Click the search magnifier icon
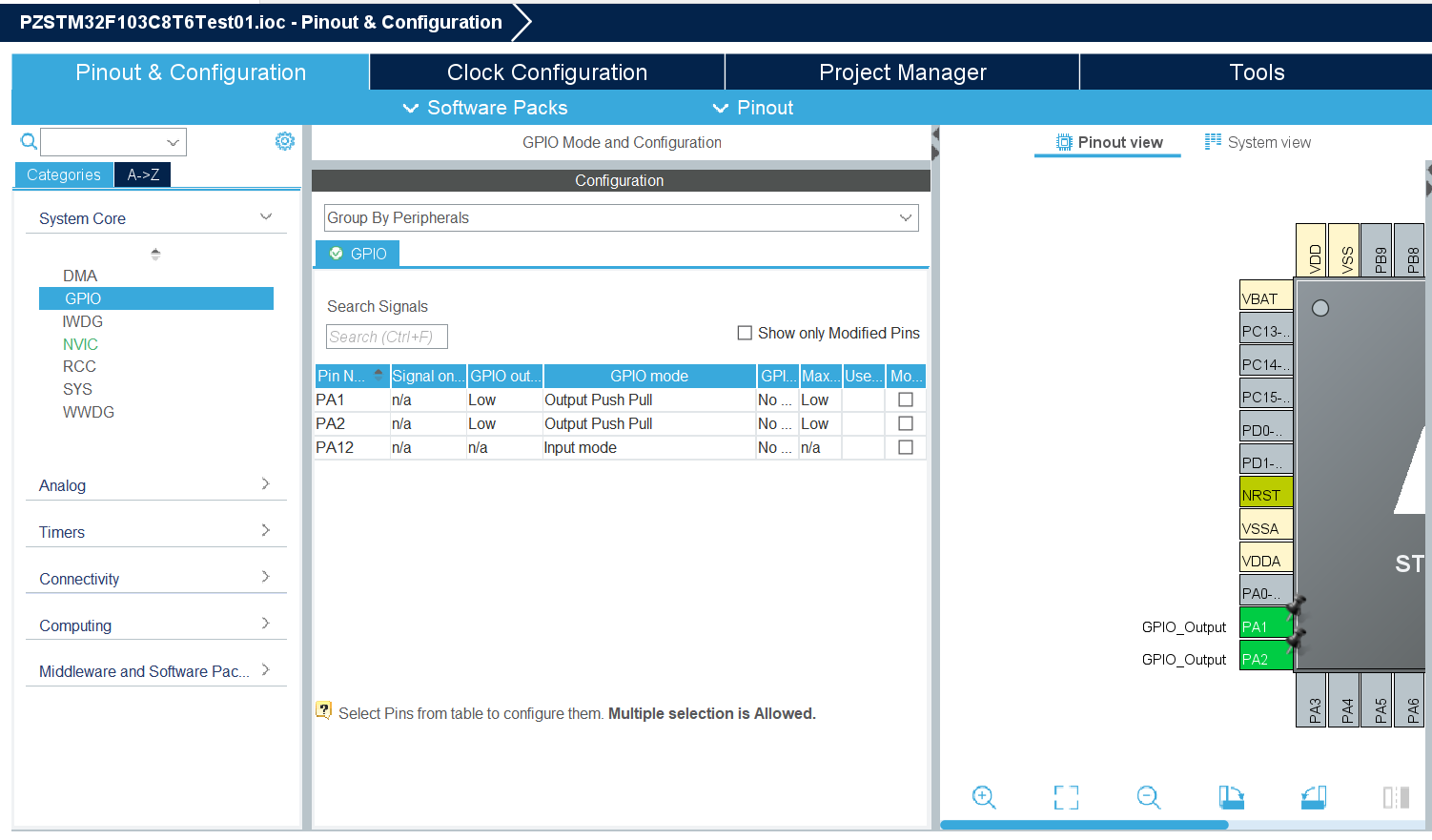 click(x=29, y=142)
